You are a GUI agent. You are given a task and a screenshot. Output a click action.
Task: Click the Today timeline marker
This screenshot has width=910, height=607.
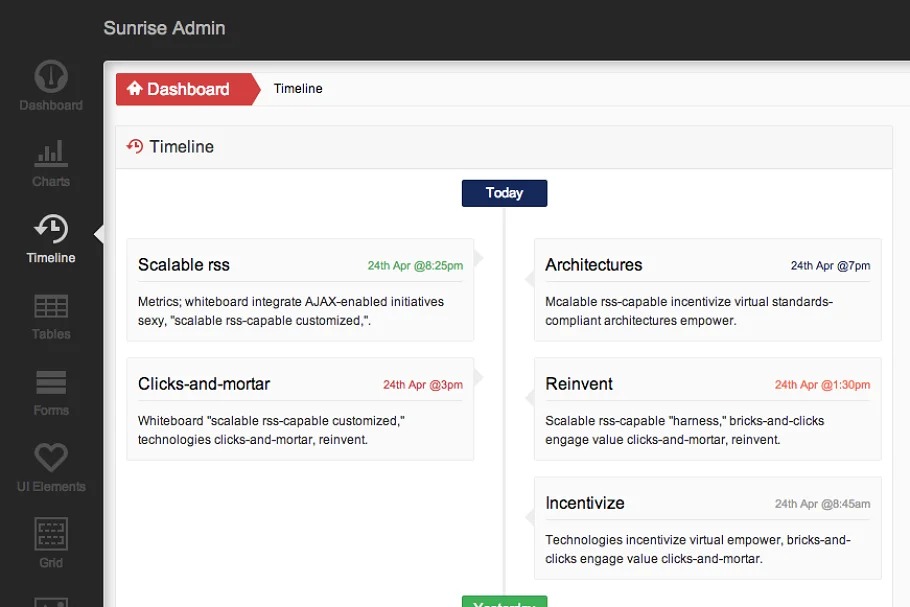(504, 193)
